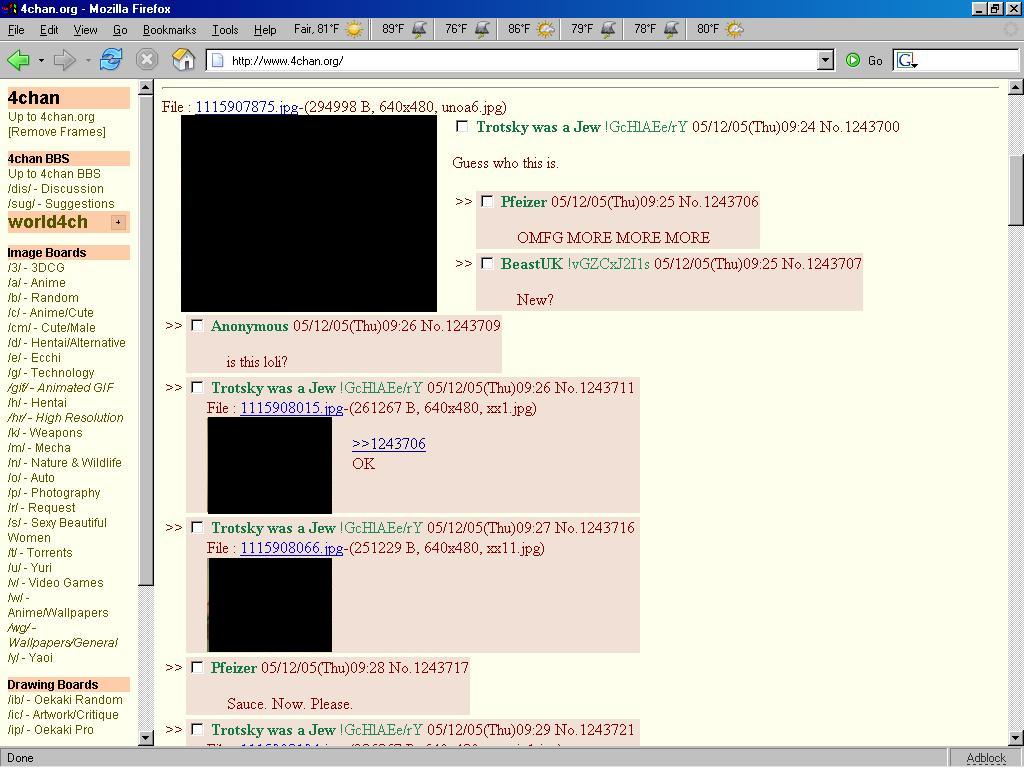
Task: Click the [Remove Frames] link
Action: coord(56,132)
